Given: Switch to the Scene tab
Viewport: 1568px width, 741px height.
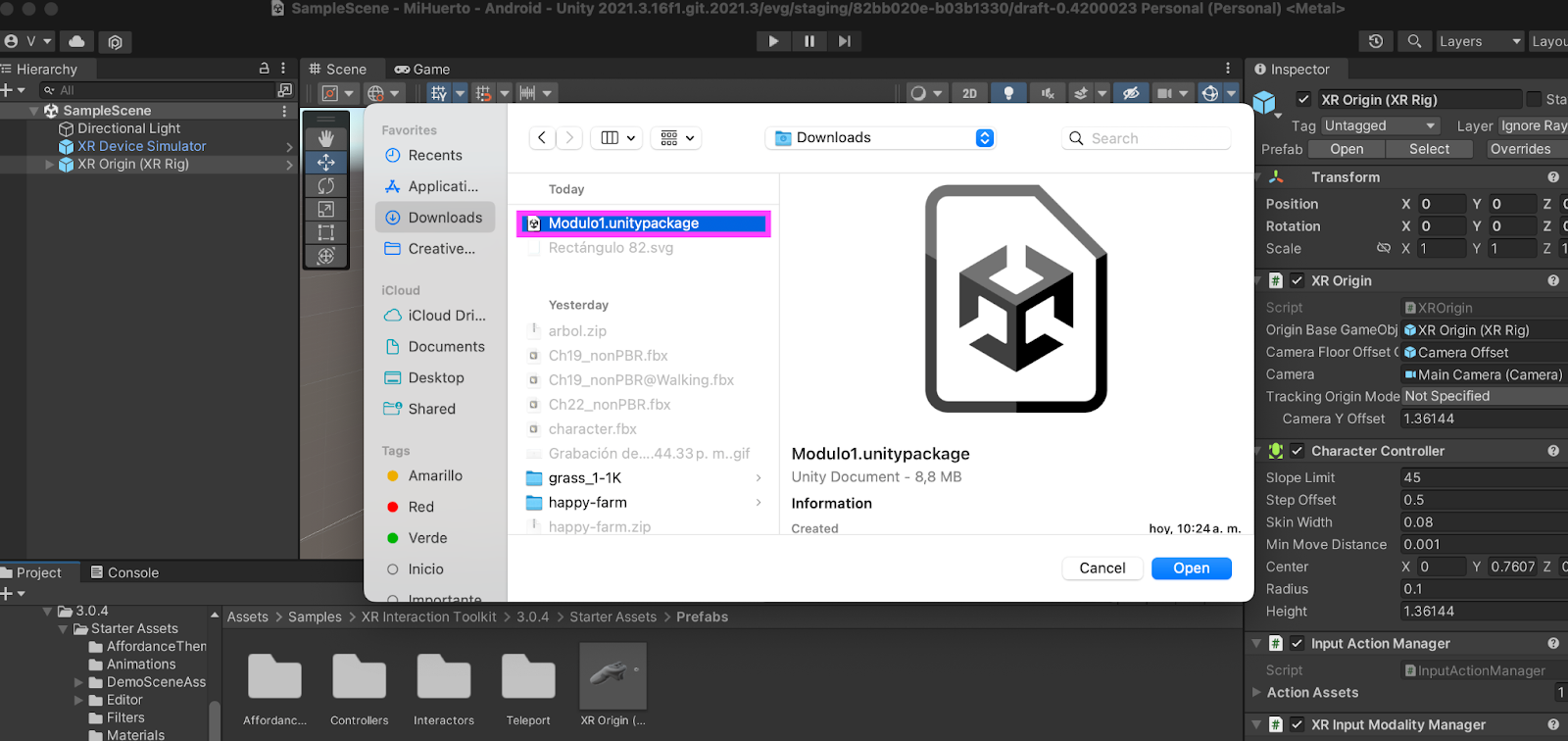Looking at the screenshot, I should [x=337, y=69].
